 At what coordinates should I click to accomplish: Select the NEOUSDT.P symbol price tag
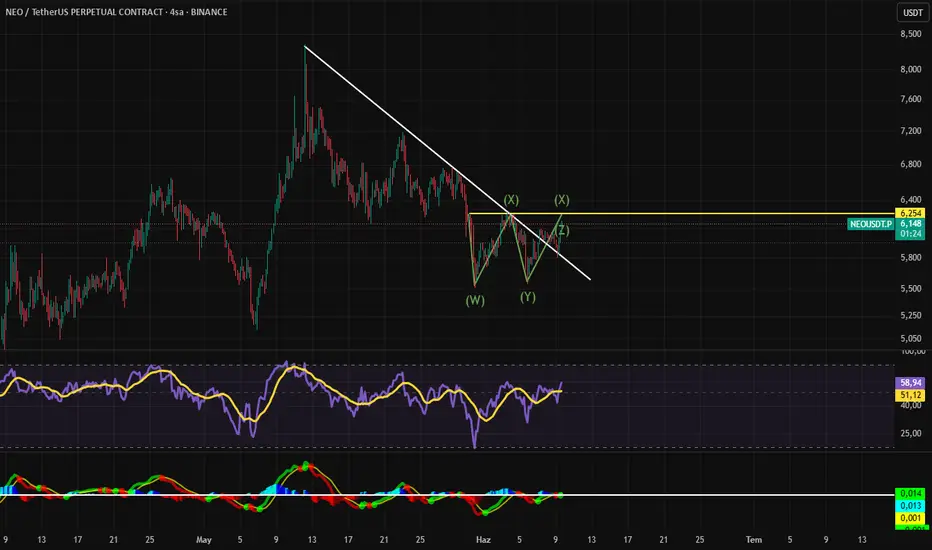pyautogui.click(x=870, y=224)
